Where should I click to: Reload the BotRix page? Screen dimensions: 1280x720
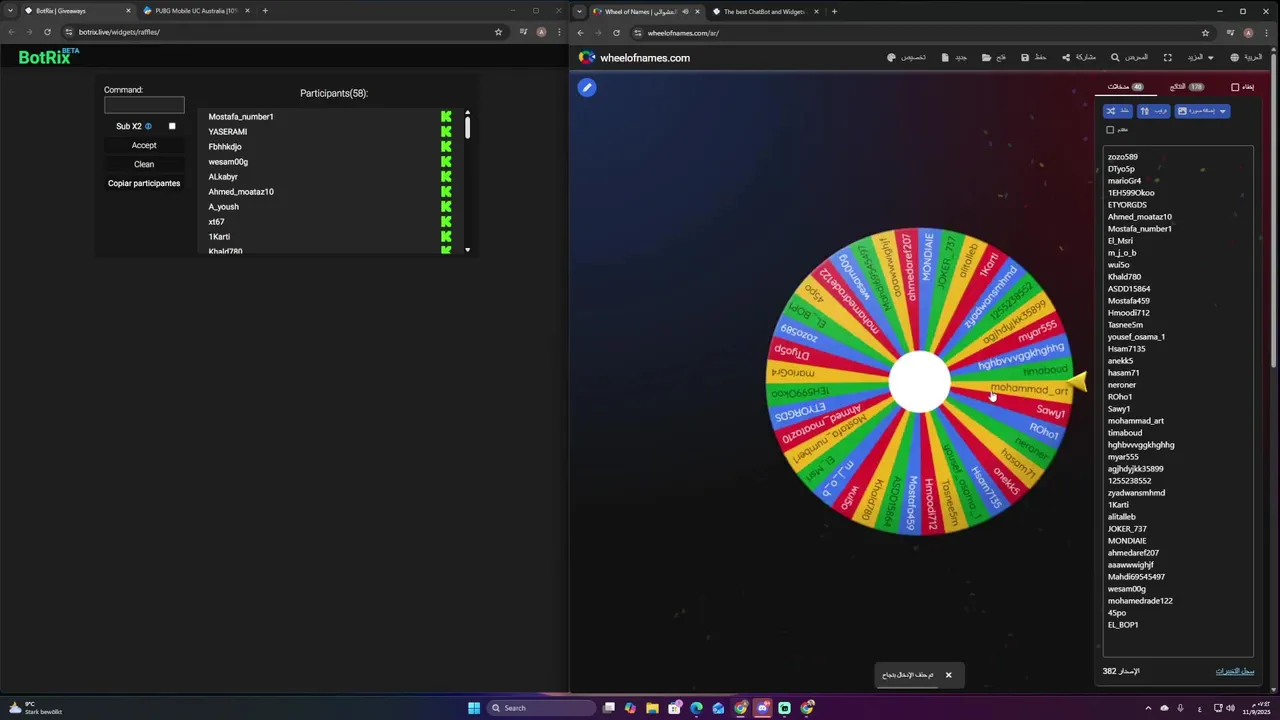click(x=47, y=32)
